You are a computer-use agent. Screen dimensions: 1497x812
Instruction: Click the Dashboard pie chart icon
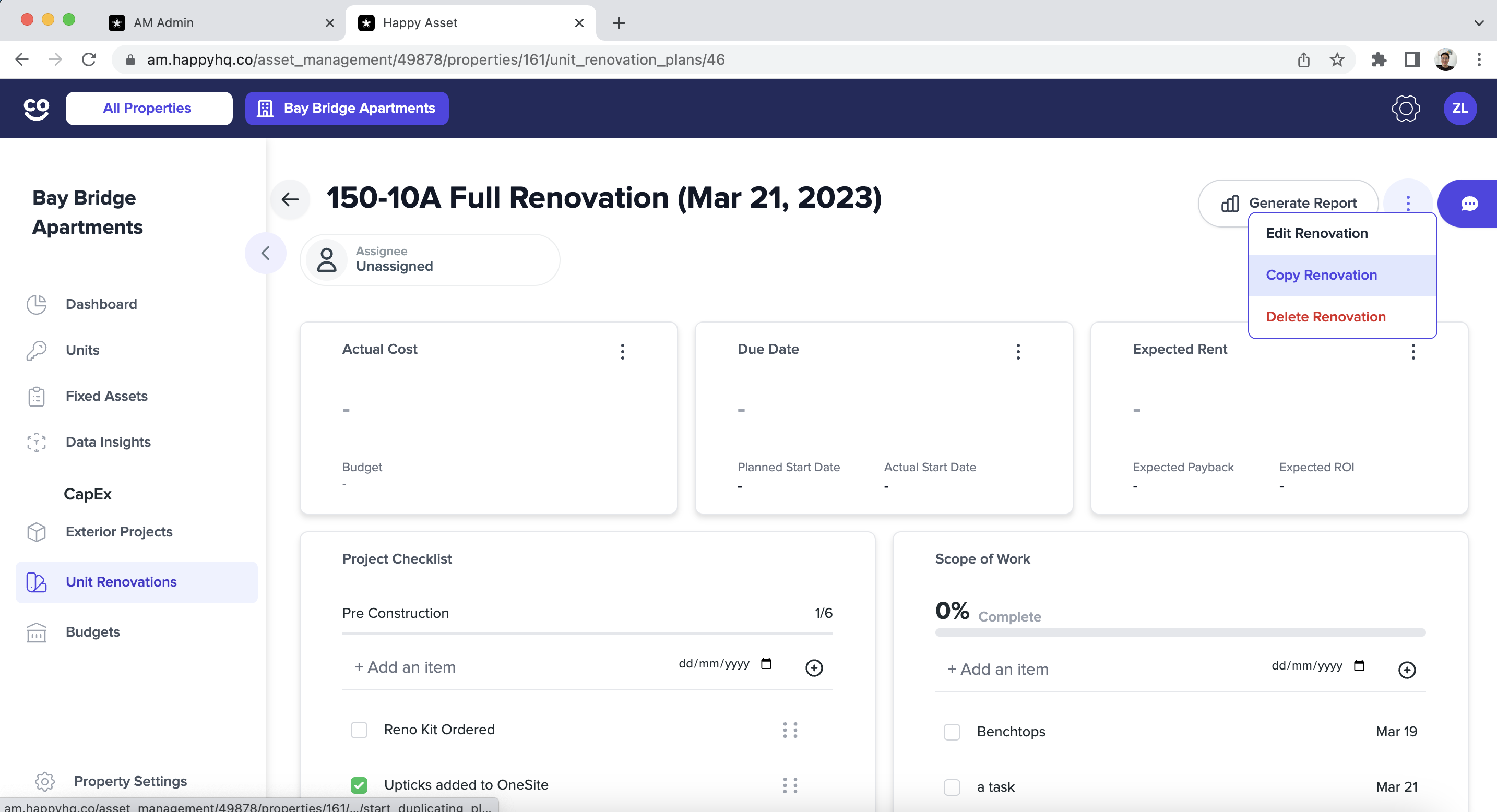[37, 304]
